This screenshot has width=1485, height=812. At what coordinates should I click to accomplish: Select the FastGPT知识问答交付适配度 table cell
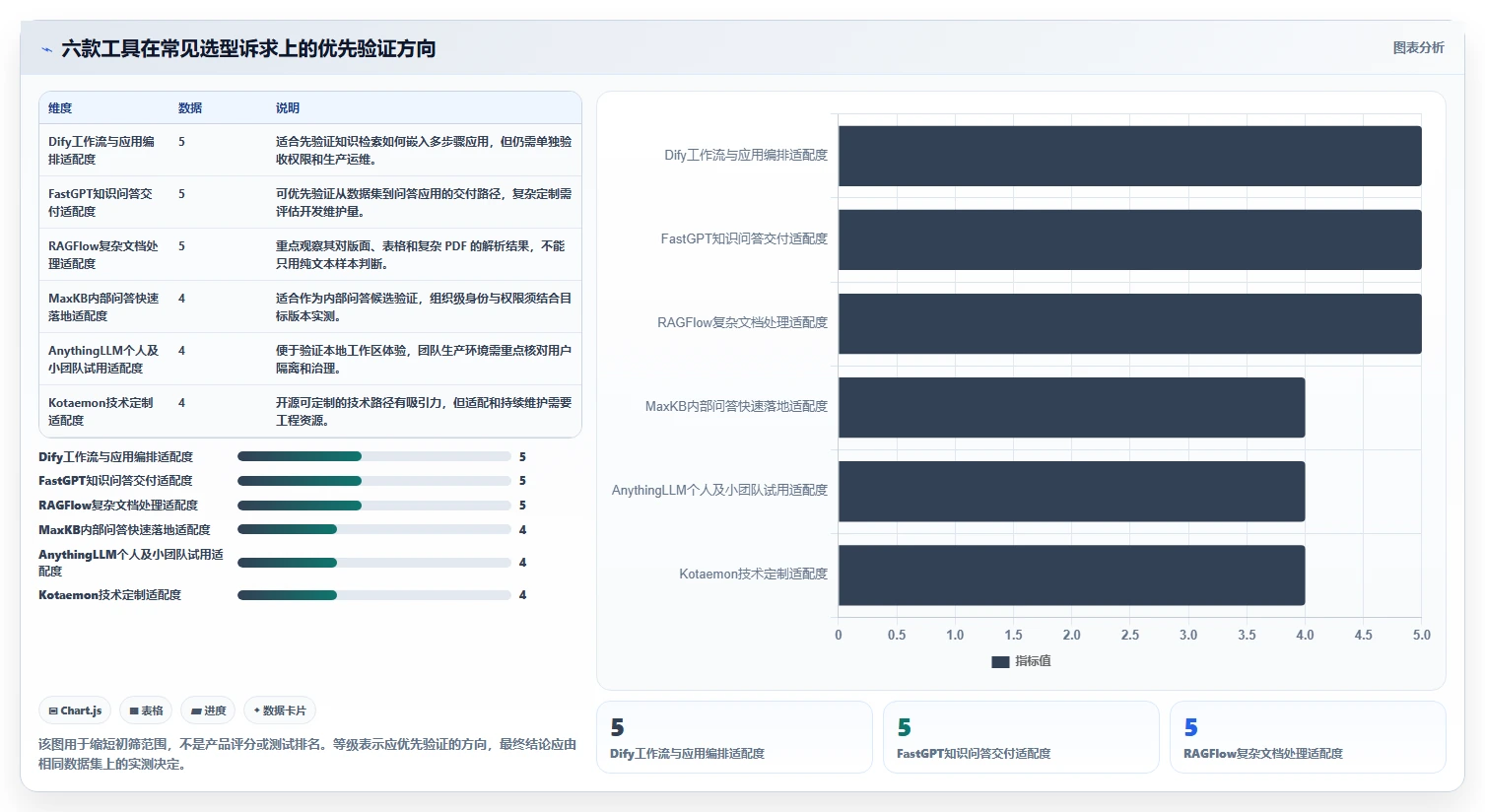[x=103, y=202]
